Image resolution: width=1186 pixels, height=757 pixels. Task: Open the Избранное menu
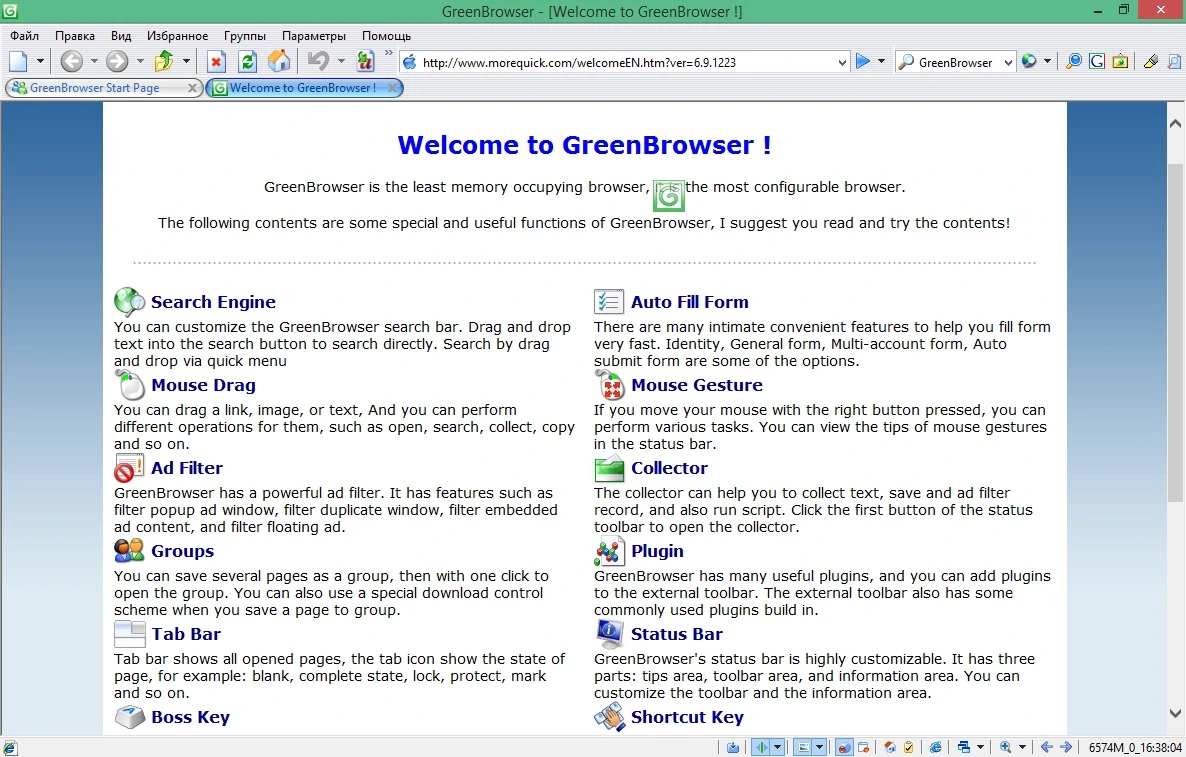pyautogui.click(x=177, y=36)
